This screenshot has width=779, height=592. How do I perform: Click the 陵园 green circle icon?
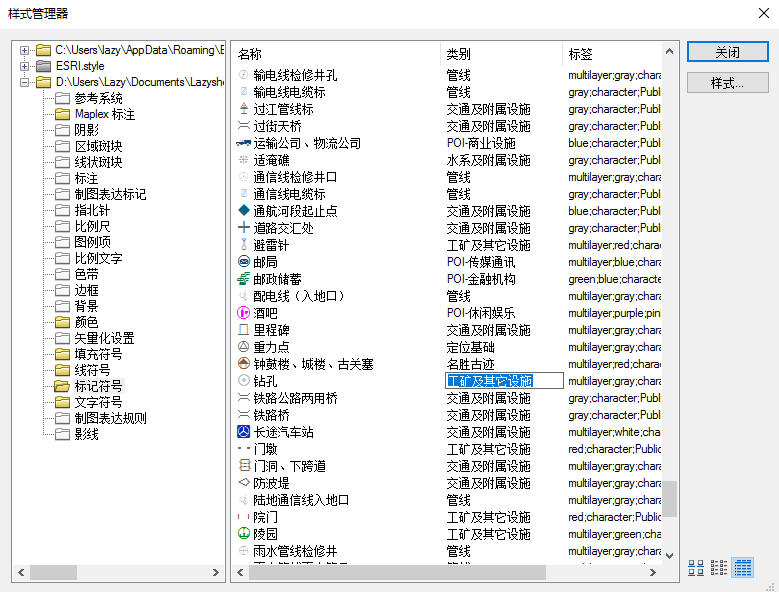243,533
